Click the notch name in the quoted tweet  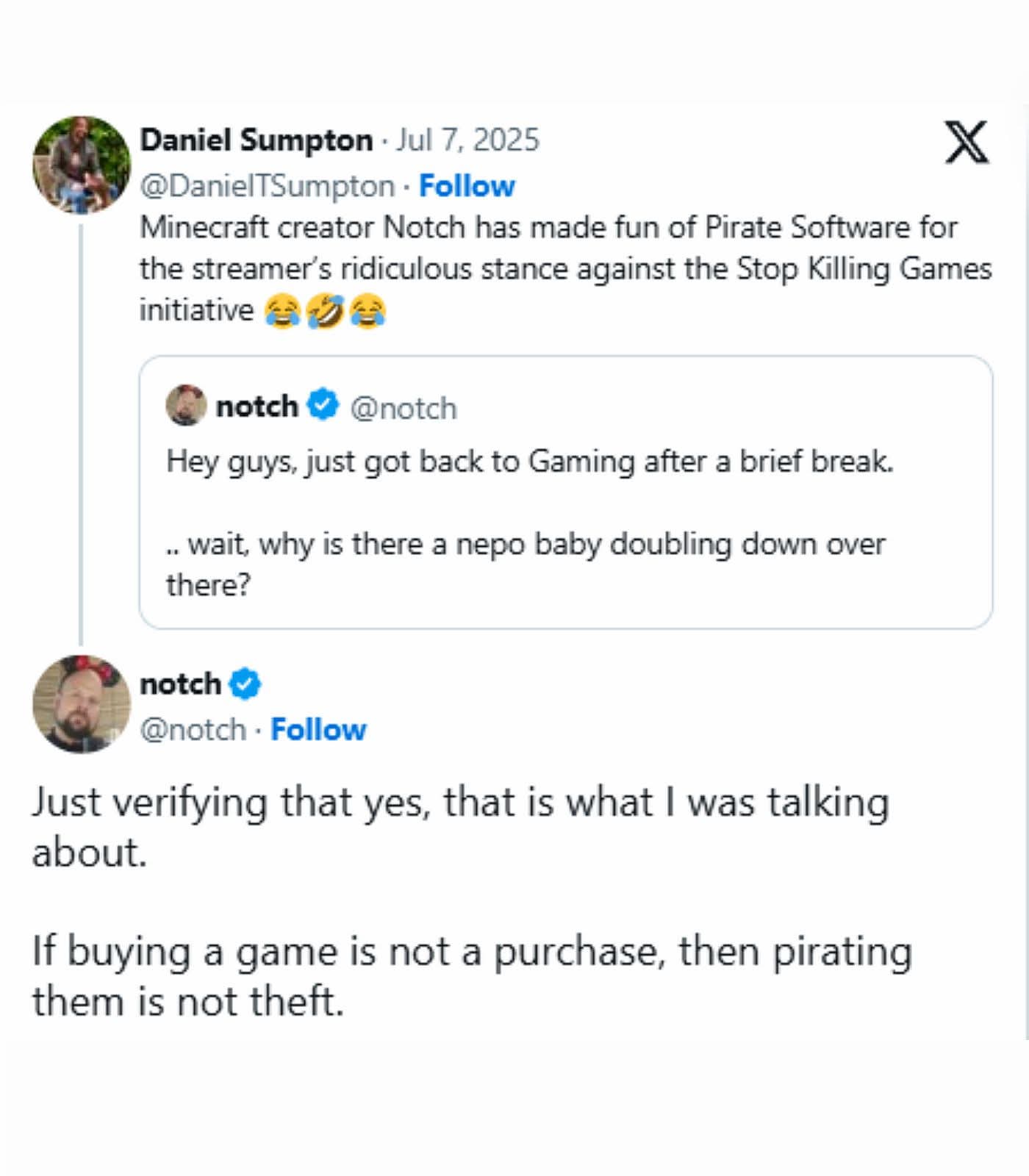257,406
